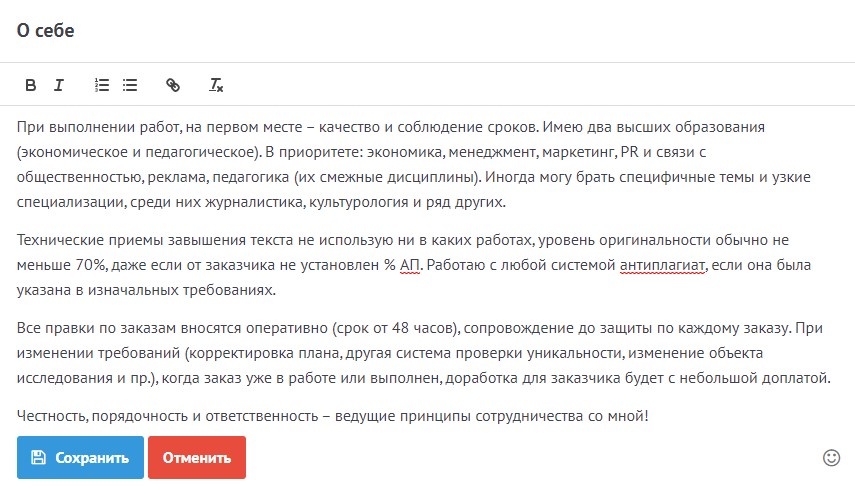Click the floppy disk icon on Сохранить

pos(38,458)
